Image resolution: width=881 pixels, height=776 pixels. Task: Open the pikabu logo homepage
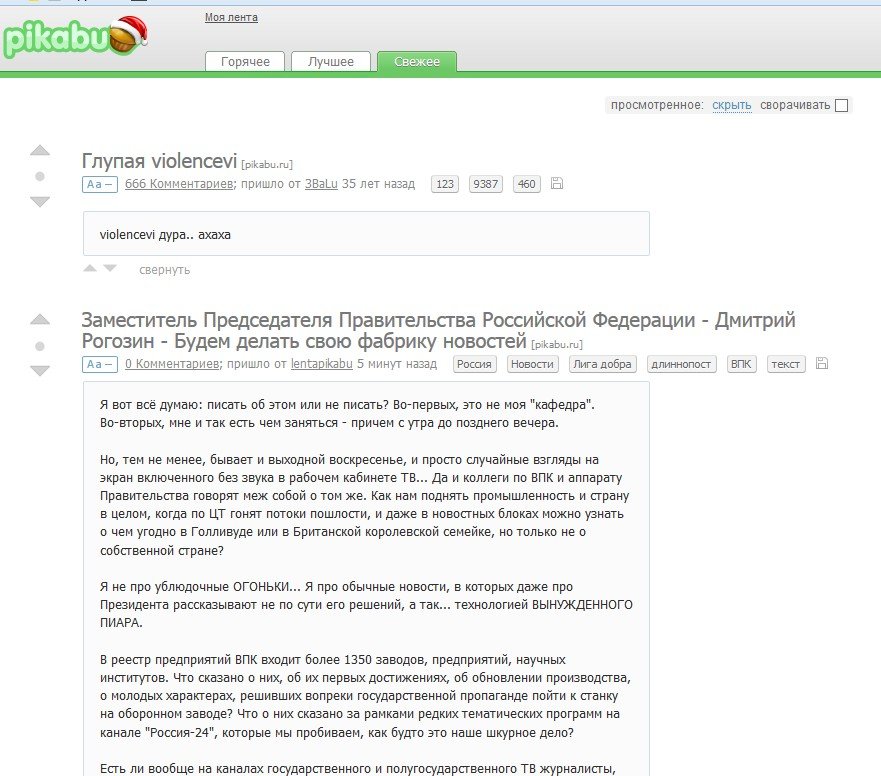(75, 37)
